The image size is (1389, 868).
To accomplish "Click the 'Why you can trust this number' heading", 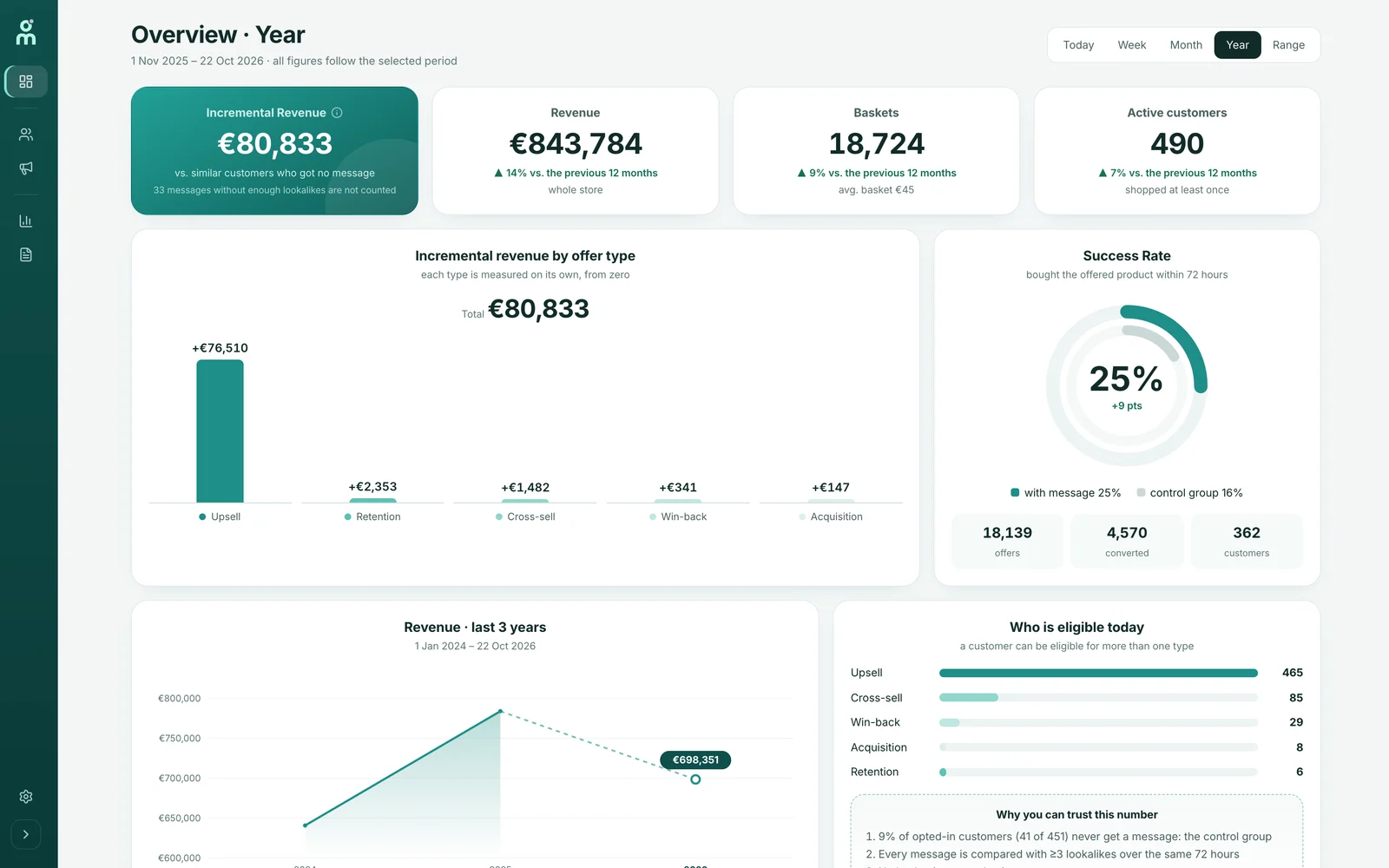I will [x=1076, y=815].
